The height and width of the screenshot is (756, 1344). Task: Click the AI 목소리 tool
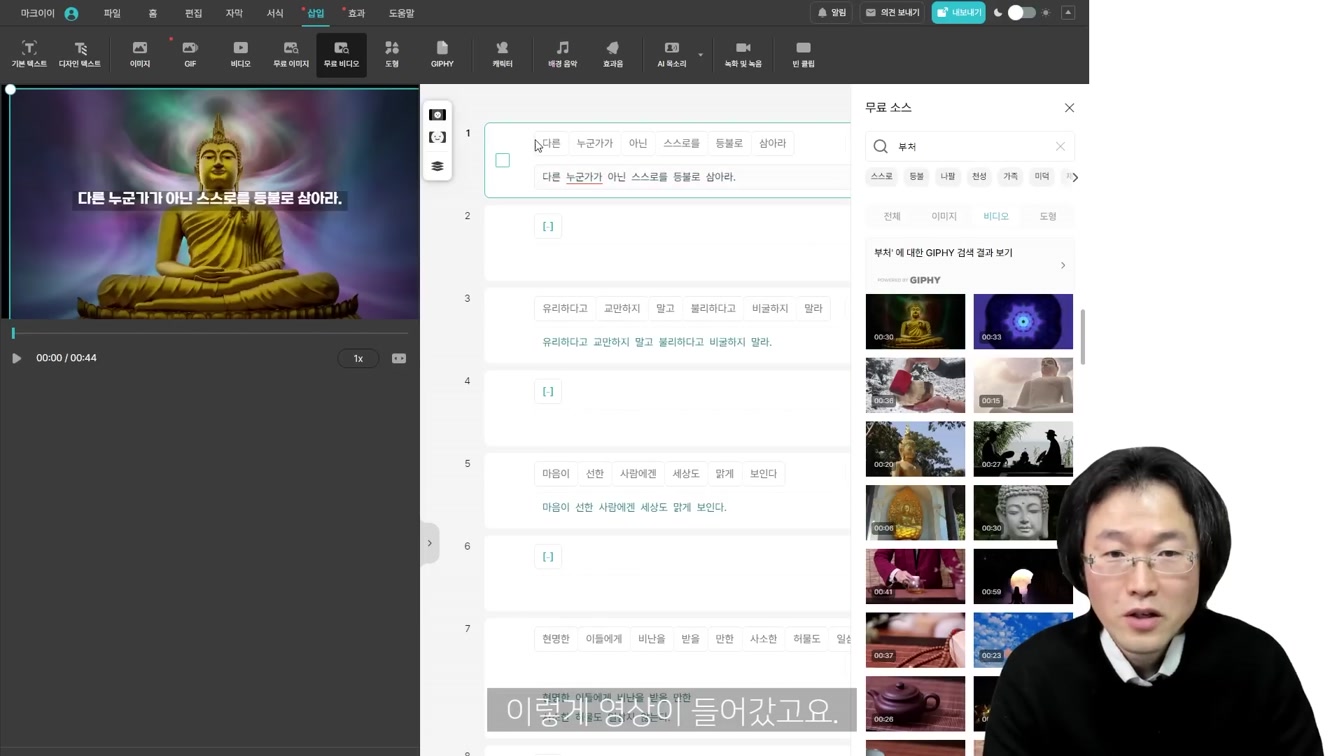click(672, 54)
